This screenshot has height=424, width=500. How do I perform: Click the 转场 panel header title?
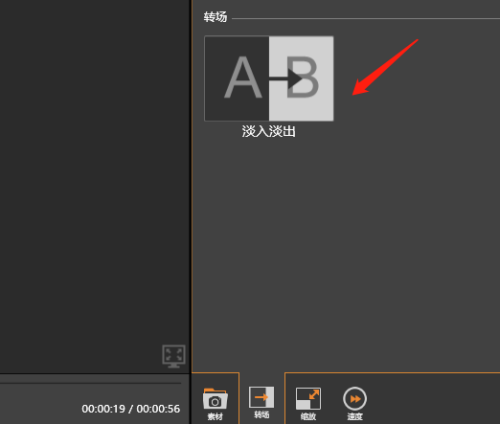tap(215, 17)
